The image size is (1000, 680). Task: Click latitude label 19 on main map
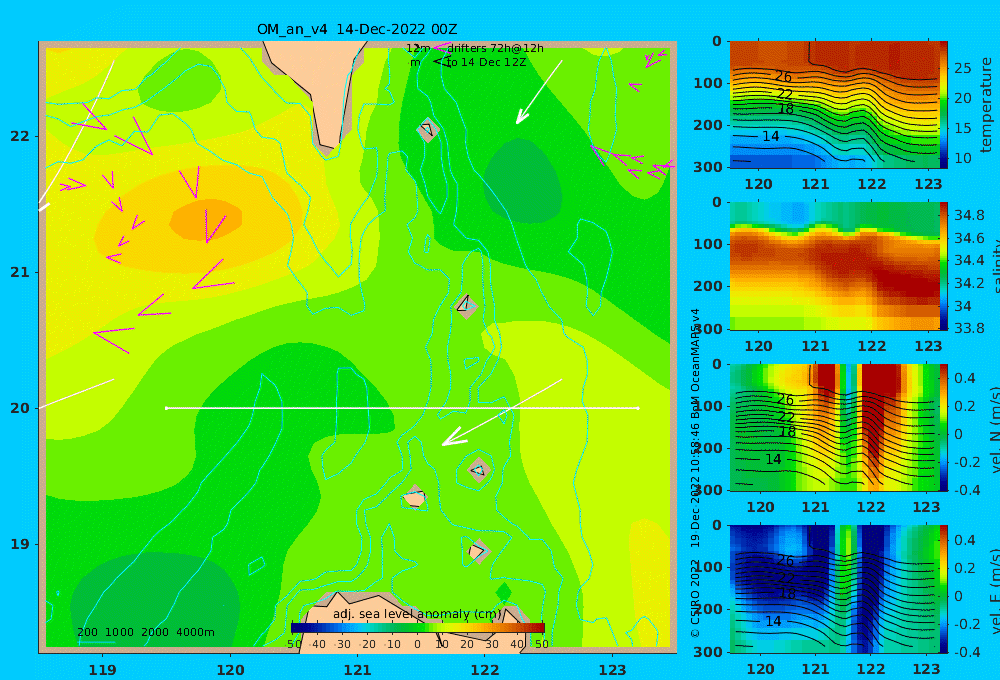click(20, 544)
